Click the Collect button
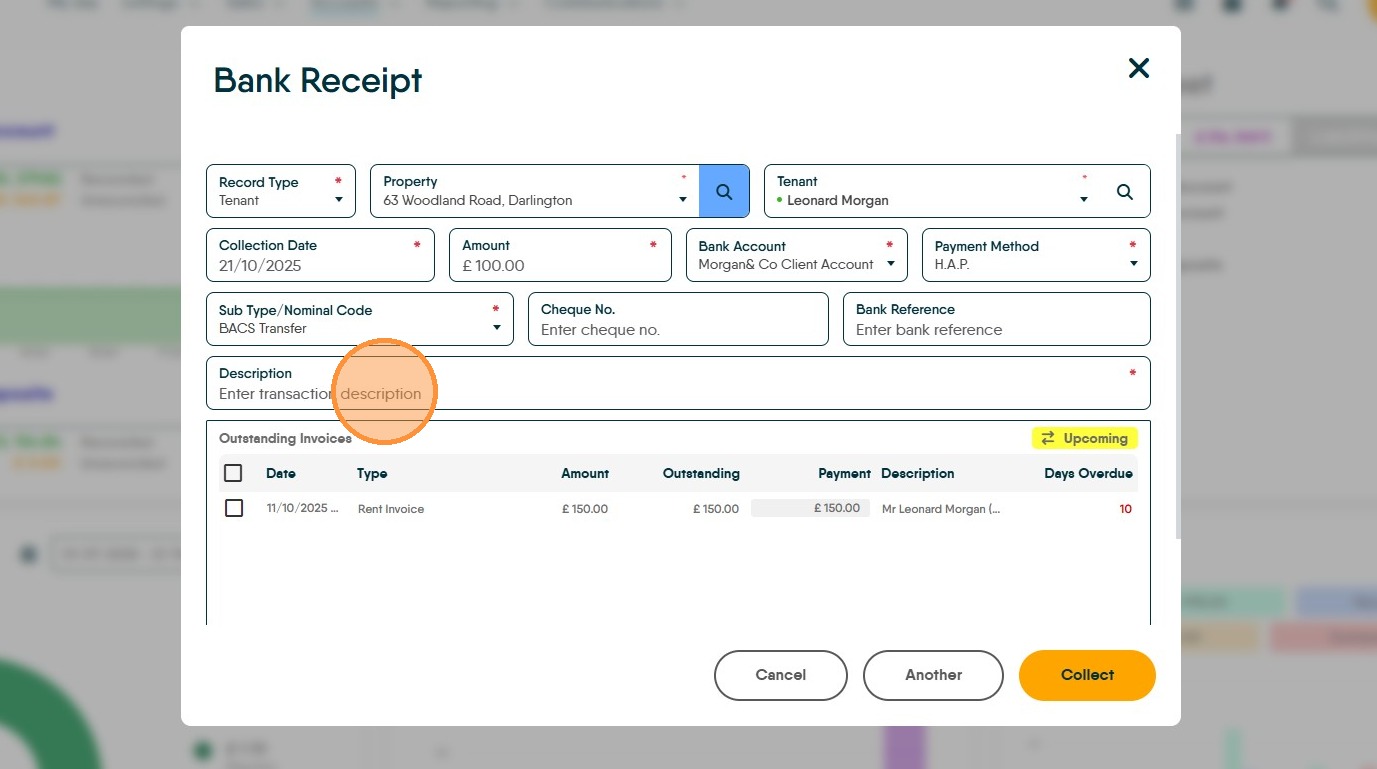This screenshot has height=769, width=1377. pos(1087,675)
